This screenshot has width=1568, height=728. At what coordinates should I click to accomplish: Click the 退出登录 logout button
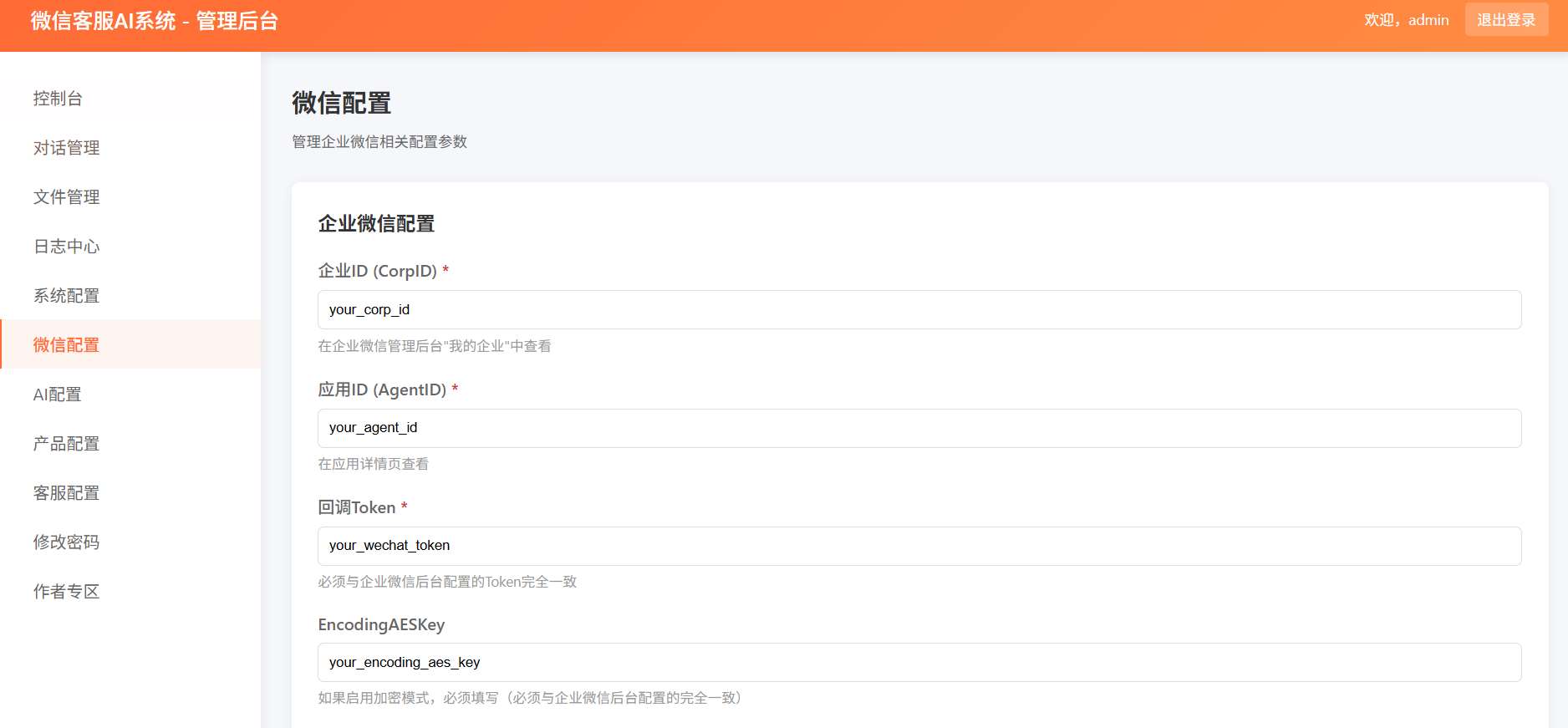[1505, 20]
